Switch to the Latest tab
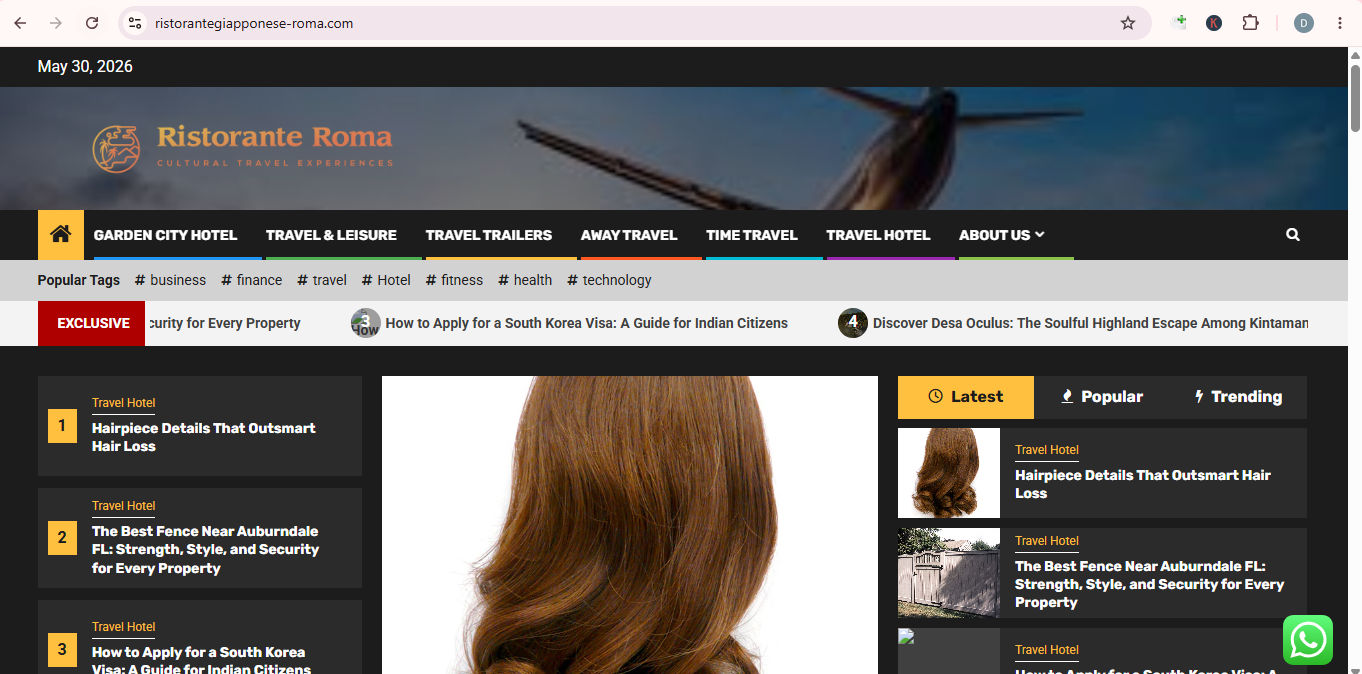This screenshot has height=674, width=1362. pyautogui.click(x=966, y=397)
